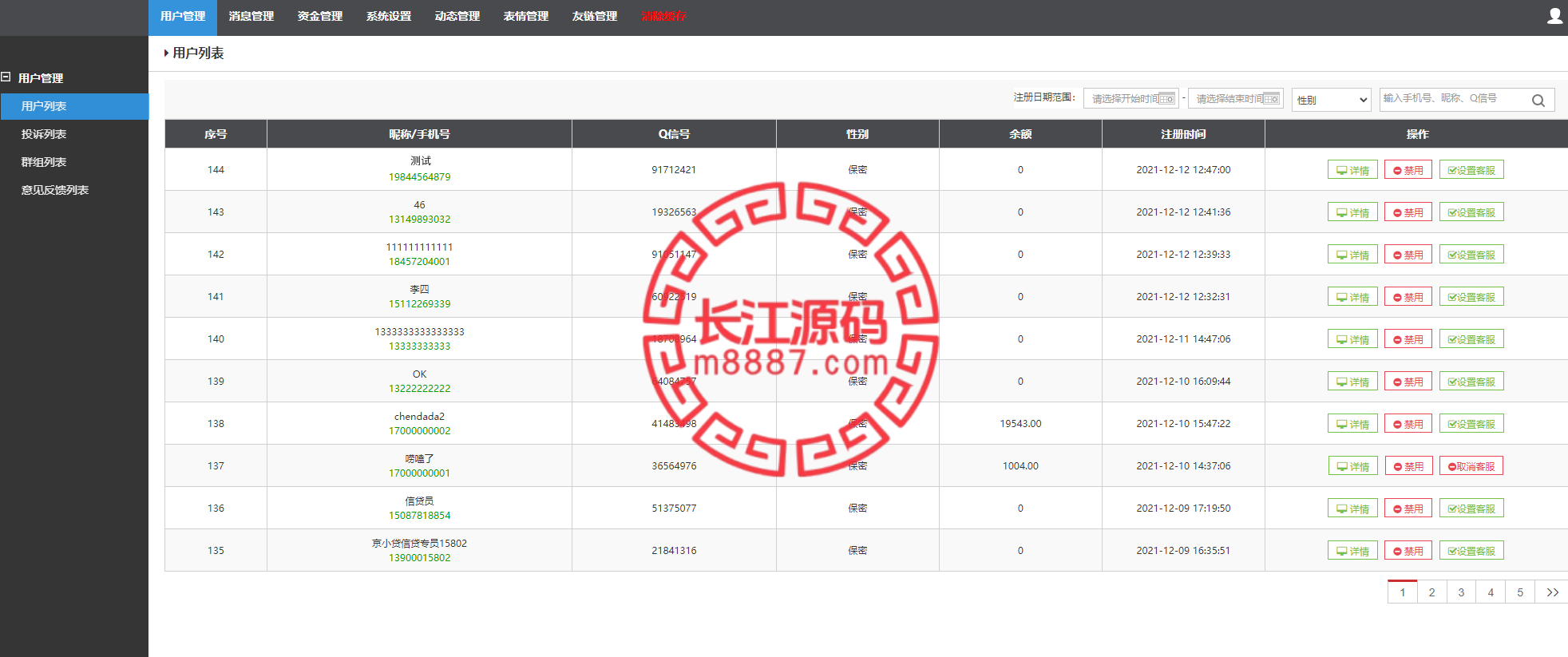
Task: Collapse the 用户管理 sidebar section
Action: (x=6, y=77)
